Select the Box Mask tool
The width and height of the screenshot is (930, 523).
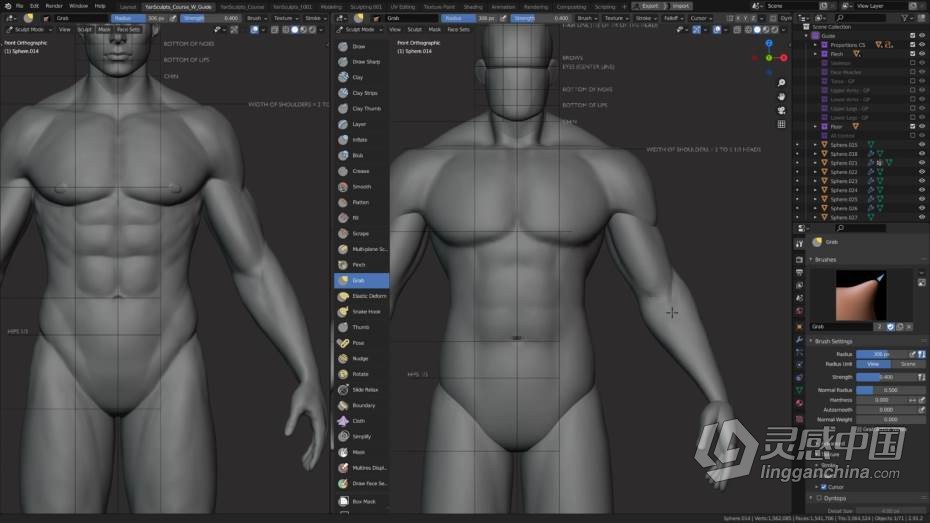(x=361, y=501)
